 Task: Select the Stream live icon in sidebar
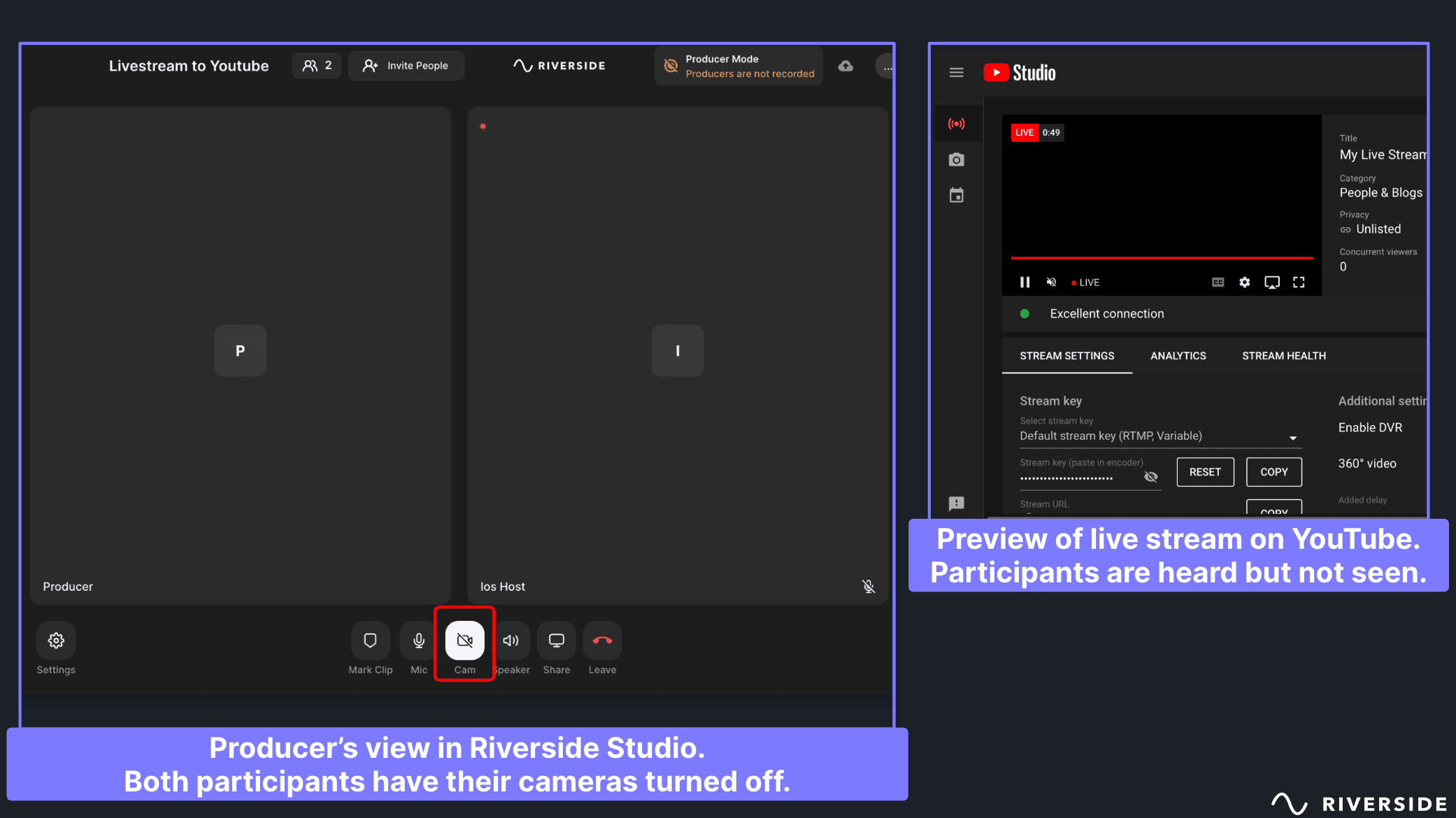[x=957, y=124]
